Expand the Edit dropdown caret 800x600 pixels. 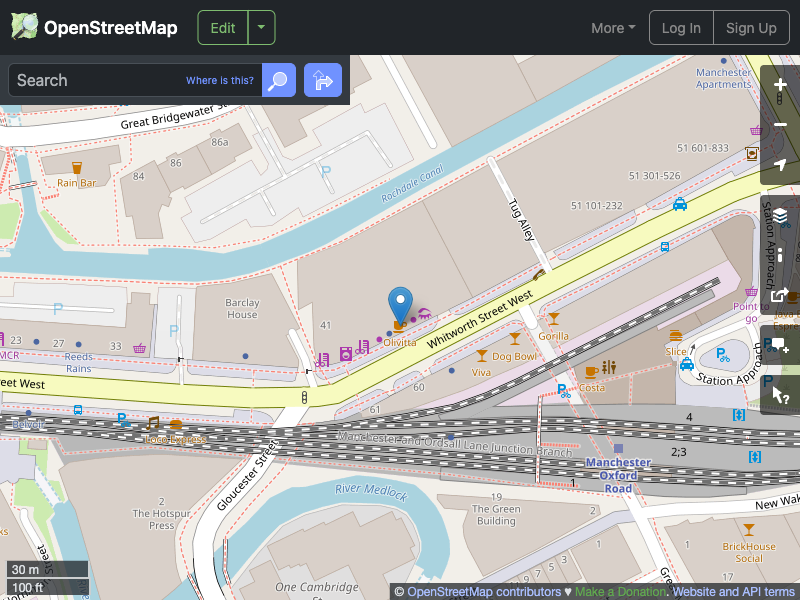pos(261,27)
